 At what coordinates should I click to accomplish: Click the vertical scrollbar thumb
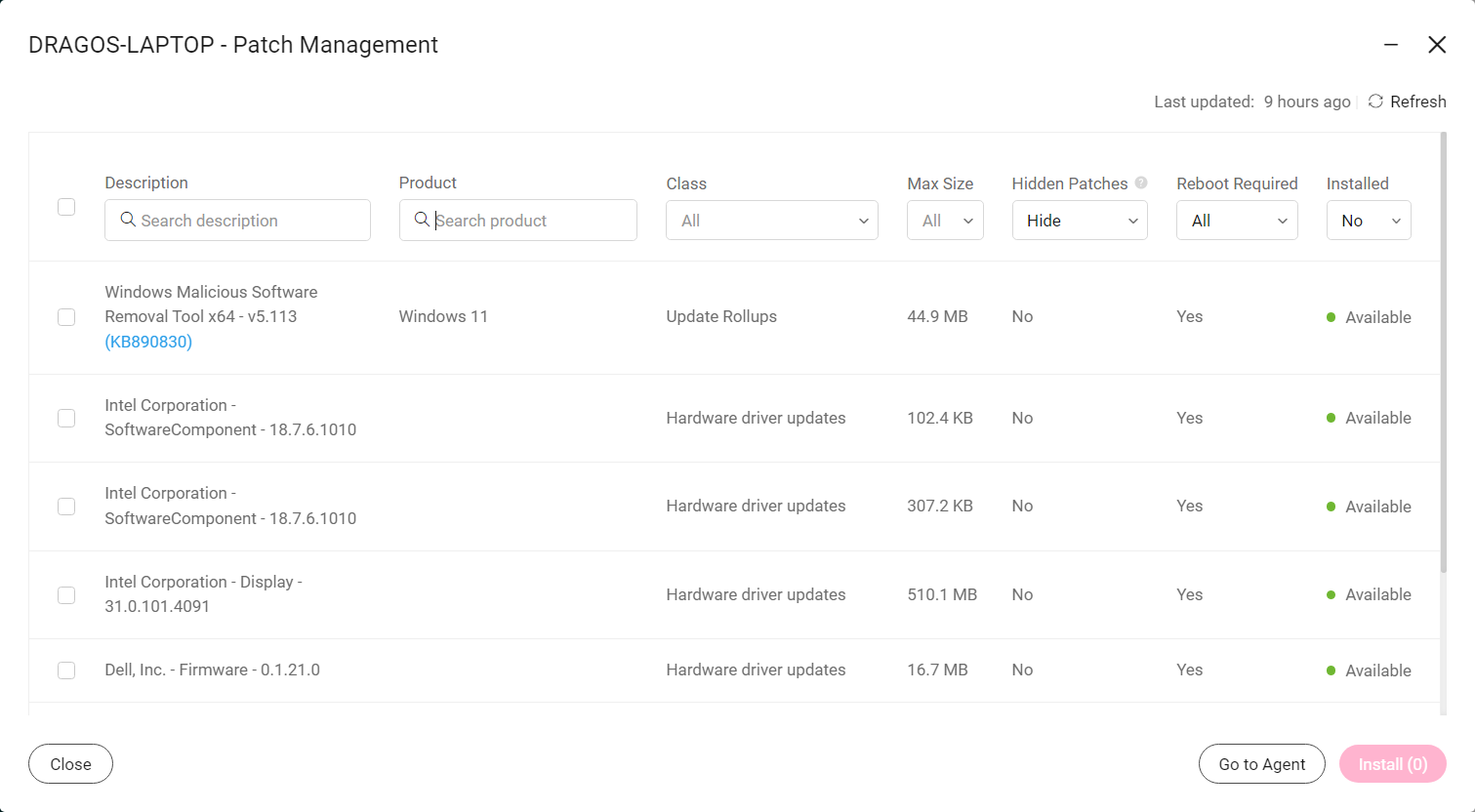[x=1444, y=352]
